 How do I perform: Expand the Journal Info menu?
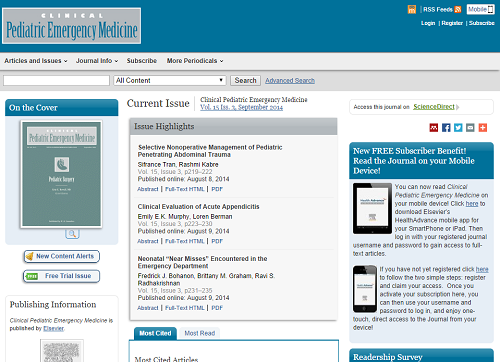[x=97, y=61]
